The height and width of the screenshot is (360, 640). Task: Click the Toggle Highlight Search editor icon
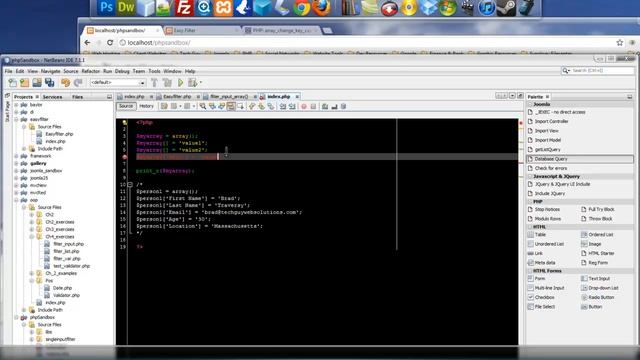(x=231, y=106)
